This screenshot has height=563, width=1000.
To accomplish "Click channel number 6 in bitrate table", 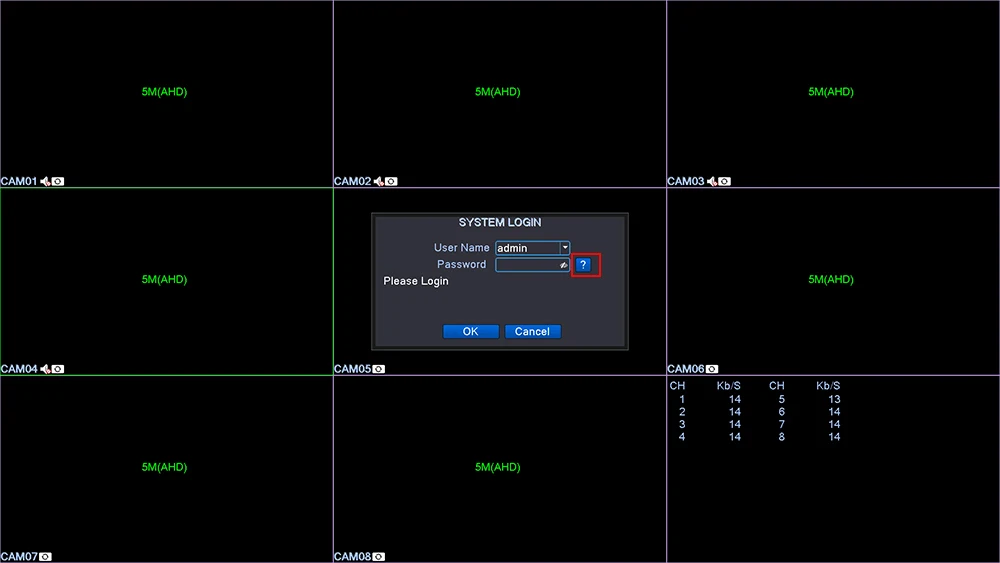I will (781, 412).
